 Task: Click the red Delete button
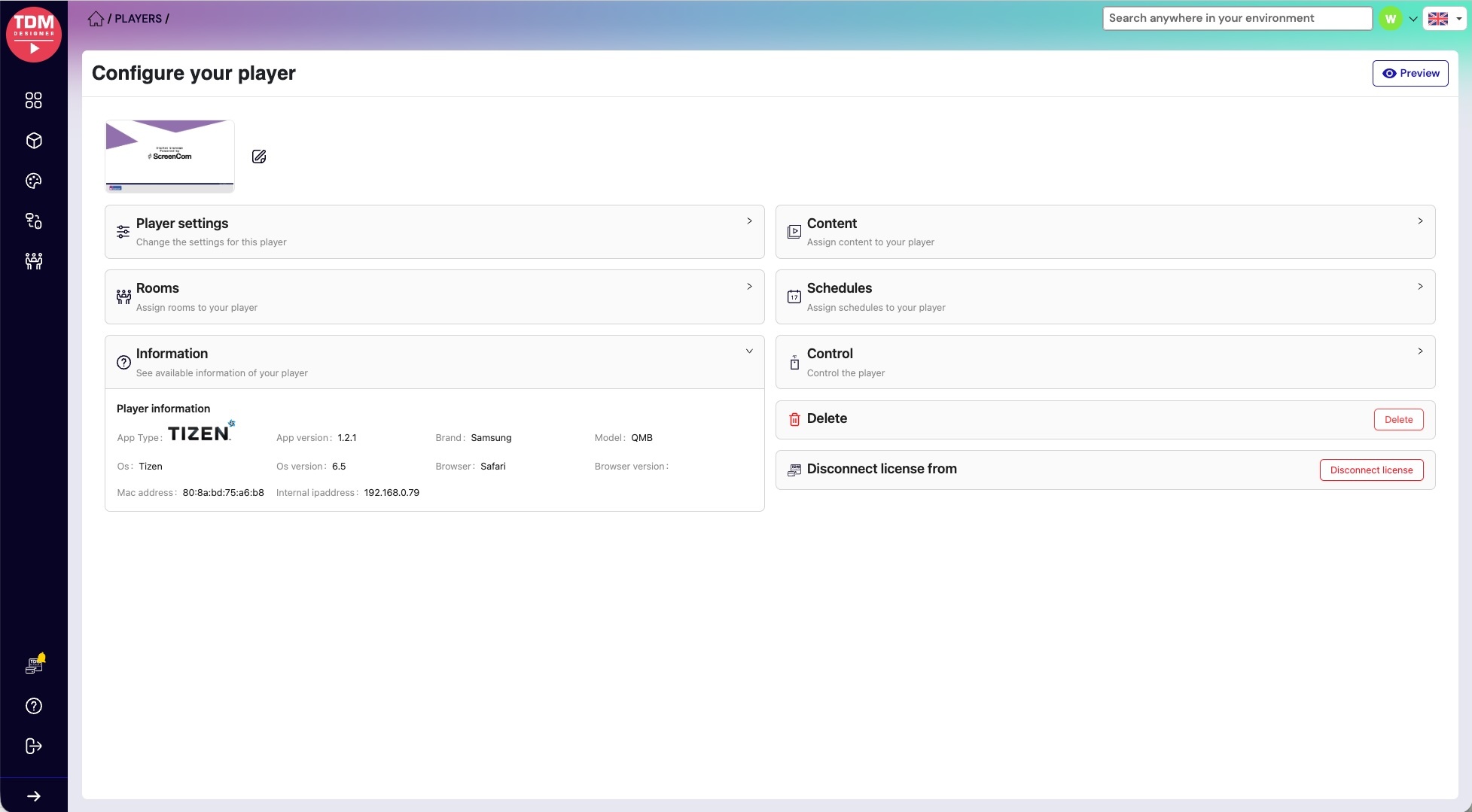tap(1398, 420)
